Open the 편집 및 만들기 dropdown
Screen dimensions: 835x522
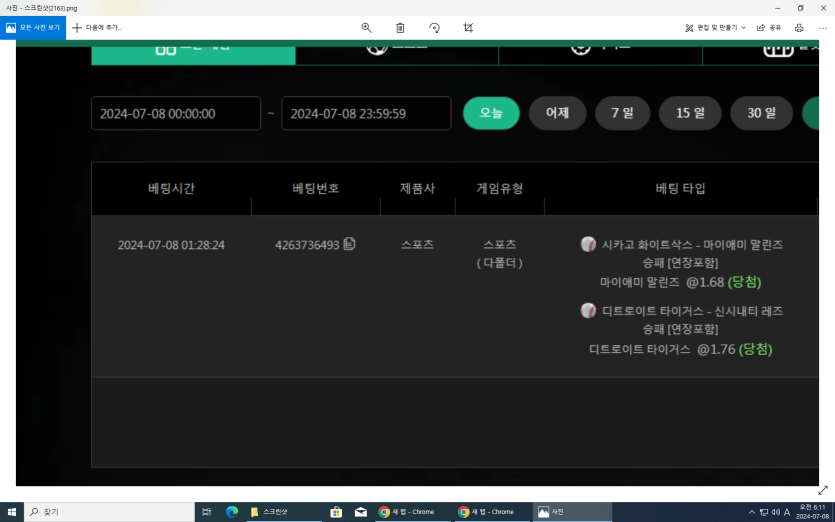click(715, 28)
